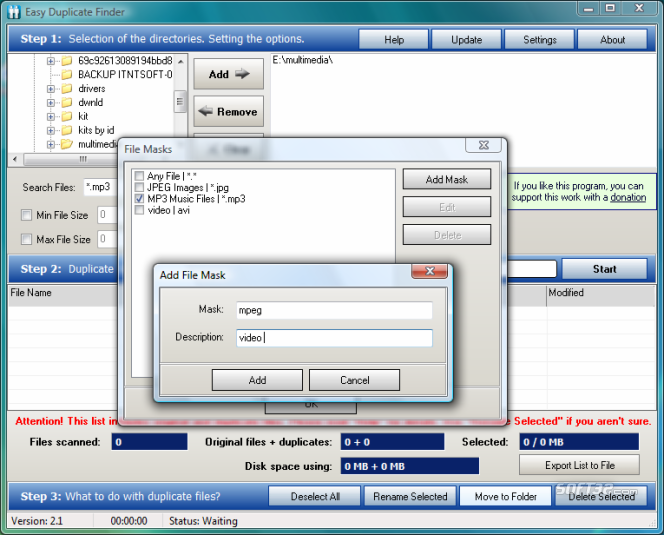Expand the kit folder node
The image size is (664, 535).
51,116
